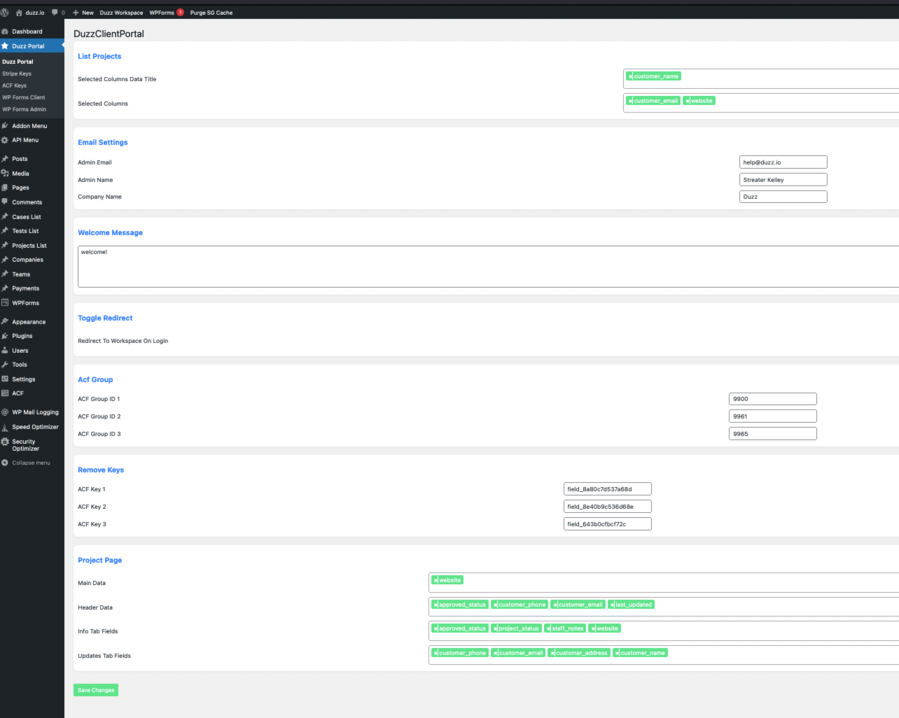Screen dimensions: 899x718
Task: Remove website tag from Main Data
Action: (x=436, y=580)
